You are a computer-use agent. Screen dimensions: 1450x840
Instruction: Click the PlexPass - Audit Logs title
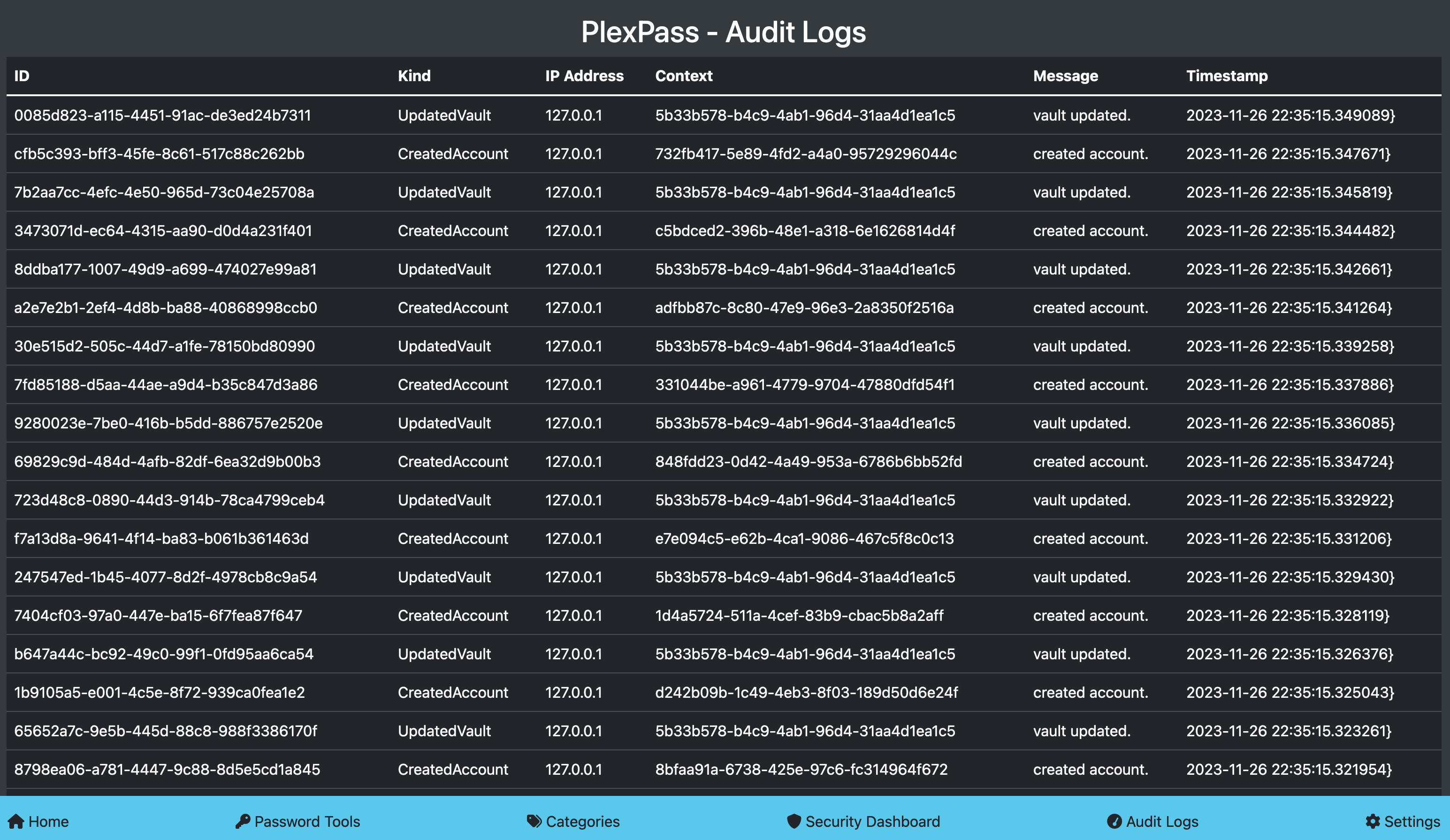723,31
